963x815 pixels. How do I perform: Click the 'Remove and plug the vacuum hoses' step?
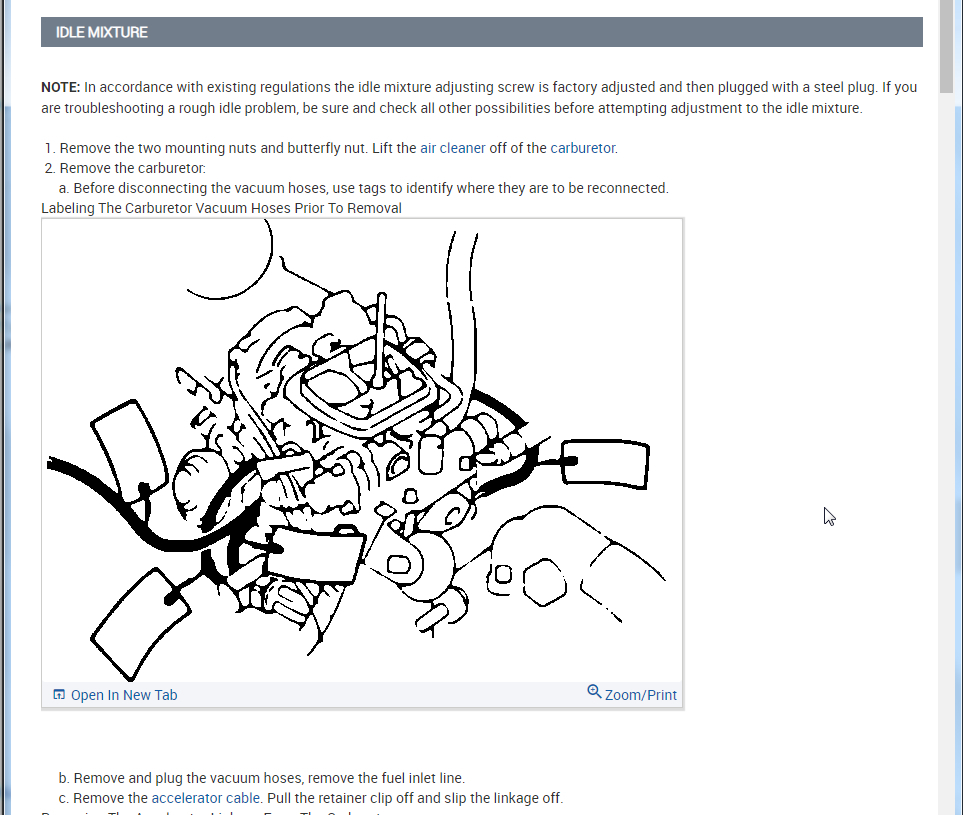click(x=269, y=778)
